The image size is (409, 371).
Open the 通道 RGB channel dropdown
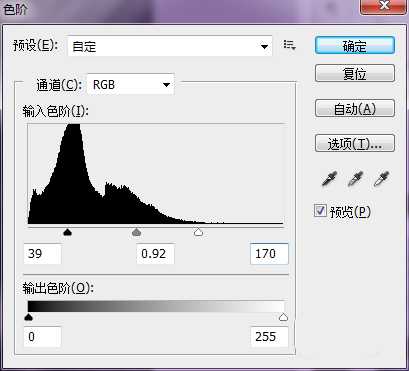pos(130,84)
